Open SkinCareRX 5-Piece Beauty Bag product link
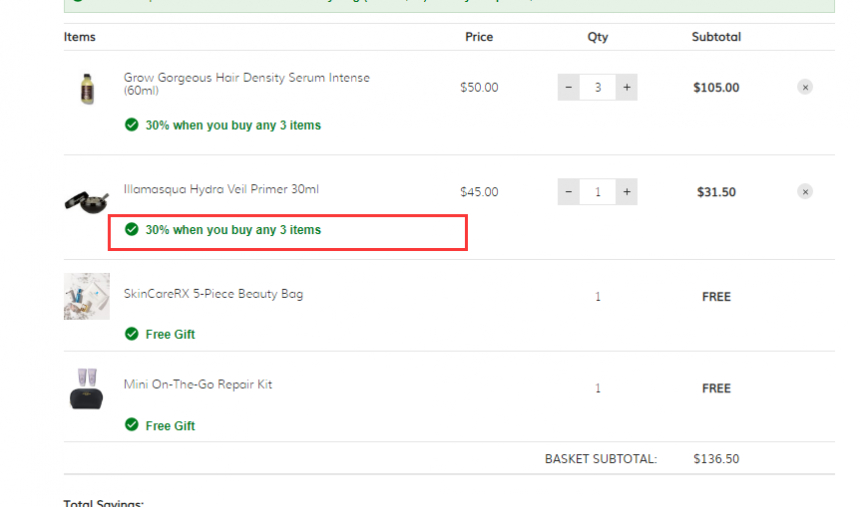This screenshot has height=507, width=860. point(213,294)
